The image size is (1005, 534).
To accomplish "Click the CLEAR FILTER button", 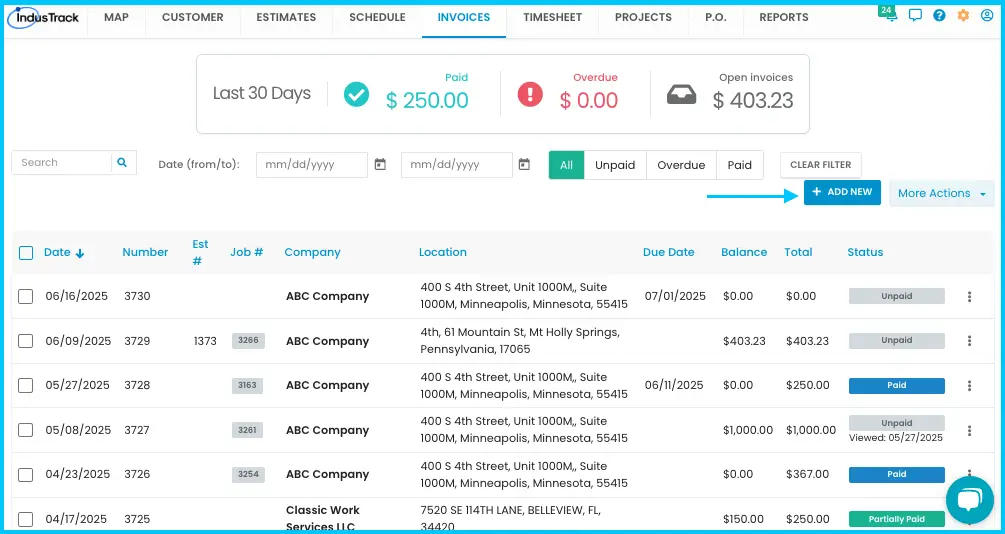I will 820,165.
